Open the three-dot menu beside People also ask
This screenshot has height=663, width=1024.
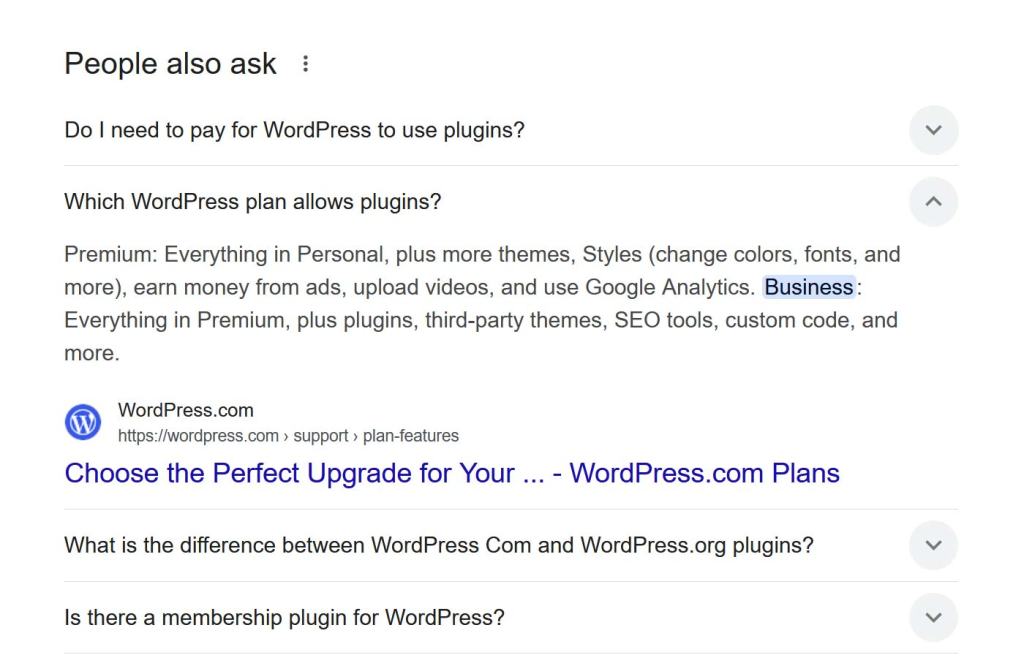tap(305, 64)
